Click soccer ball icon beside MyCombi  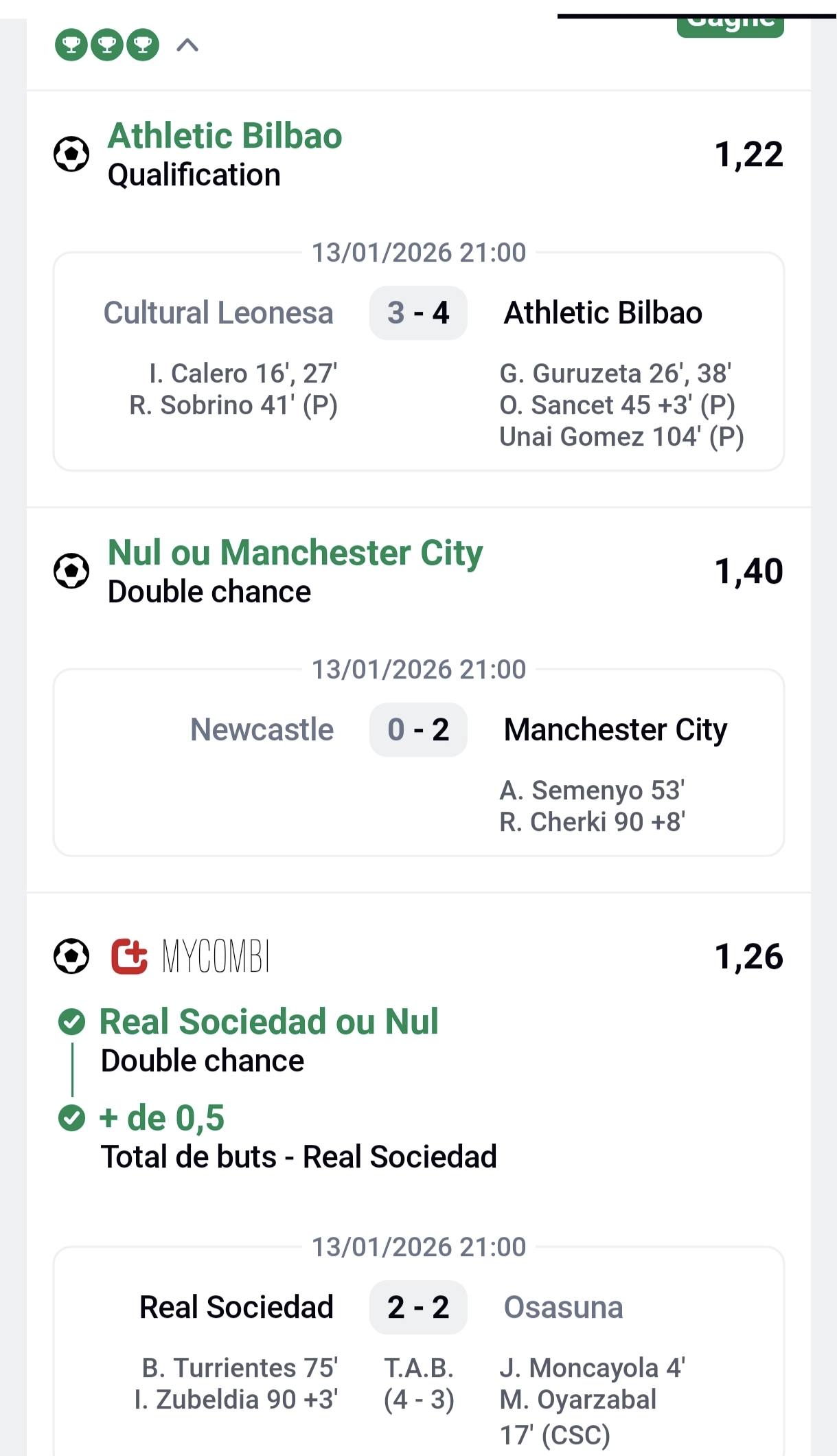click(71, 956)
